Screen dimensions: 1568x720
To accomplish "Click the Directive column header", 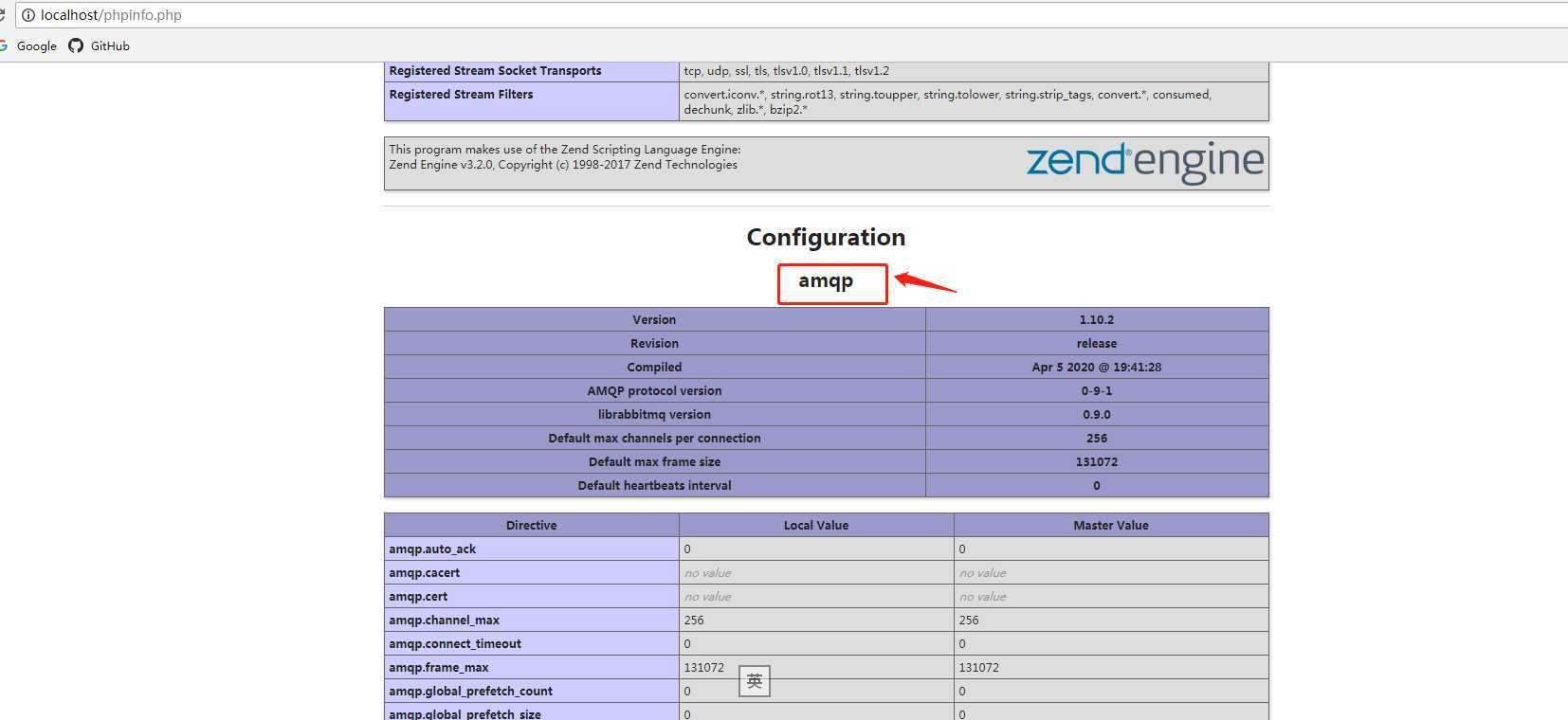I will pyautogui.click(x=531, y=525).
